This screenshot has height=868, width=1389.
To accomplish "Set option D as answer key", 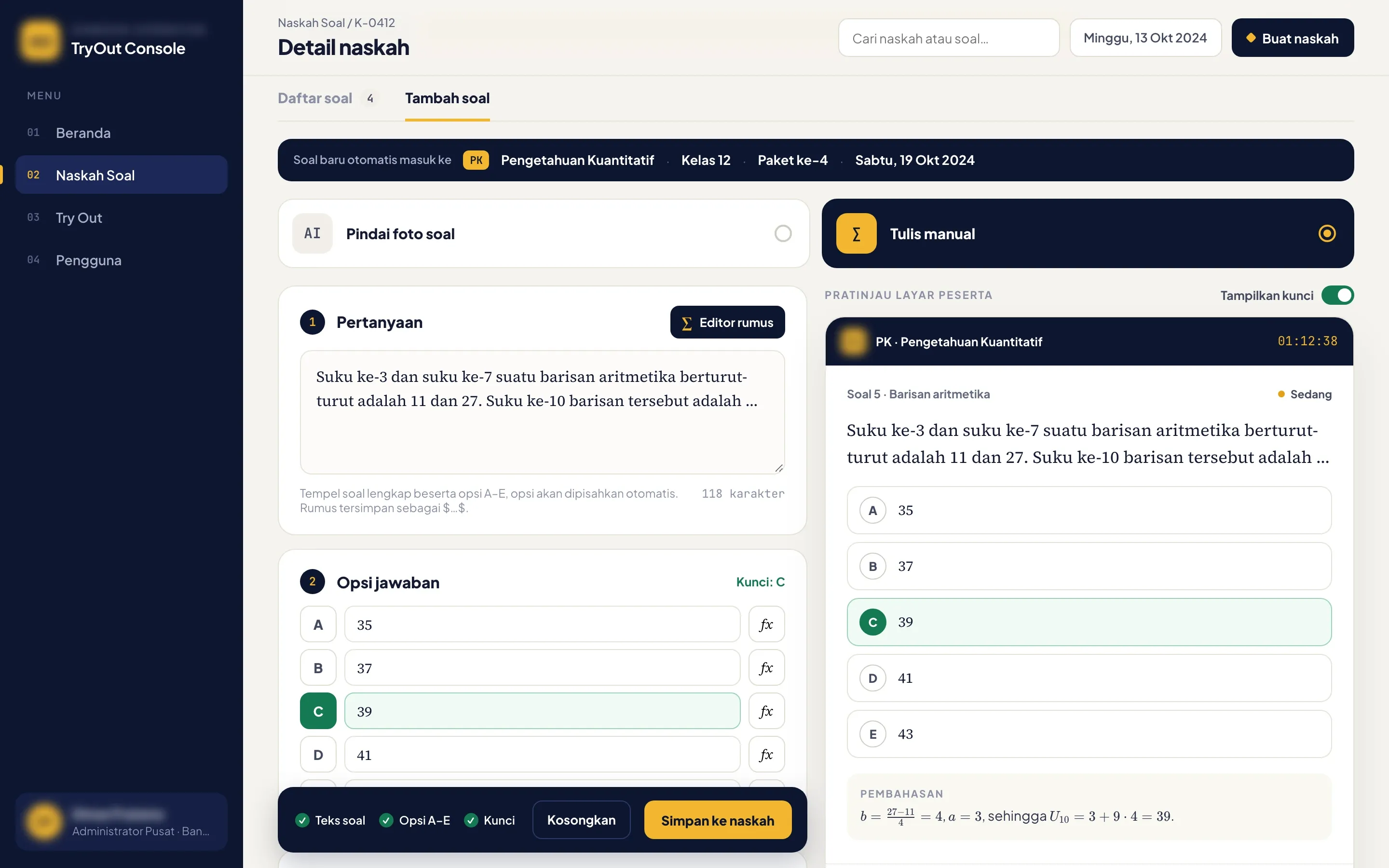I will (318, 754).
